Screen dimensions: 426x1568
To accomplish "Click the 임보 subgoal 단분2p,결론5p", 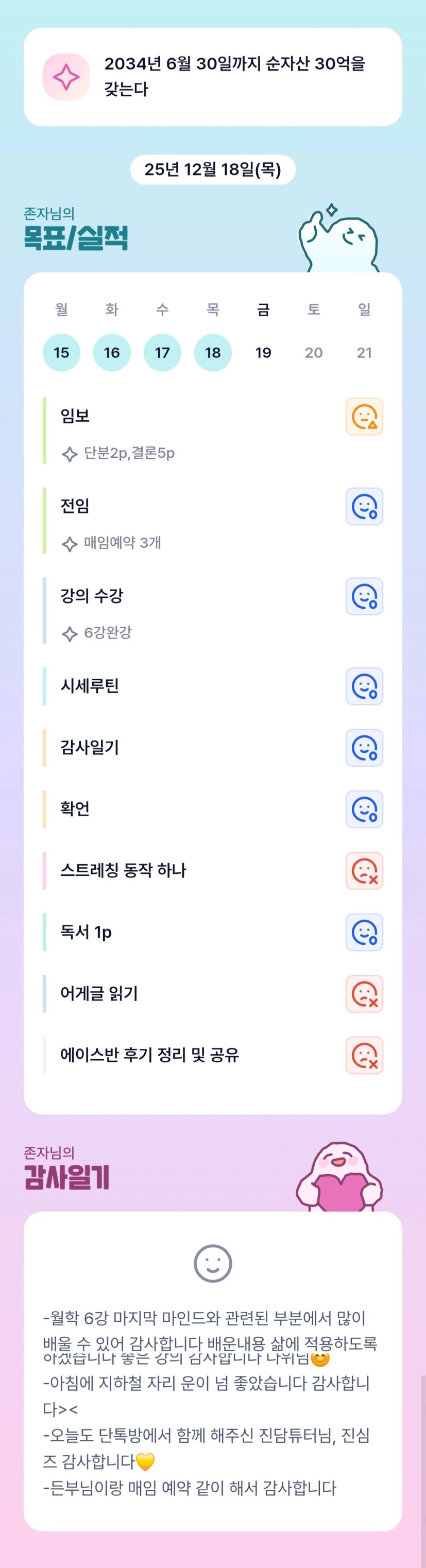I will (x=129, y=454).
